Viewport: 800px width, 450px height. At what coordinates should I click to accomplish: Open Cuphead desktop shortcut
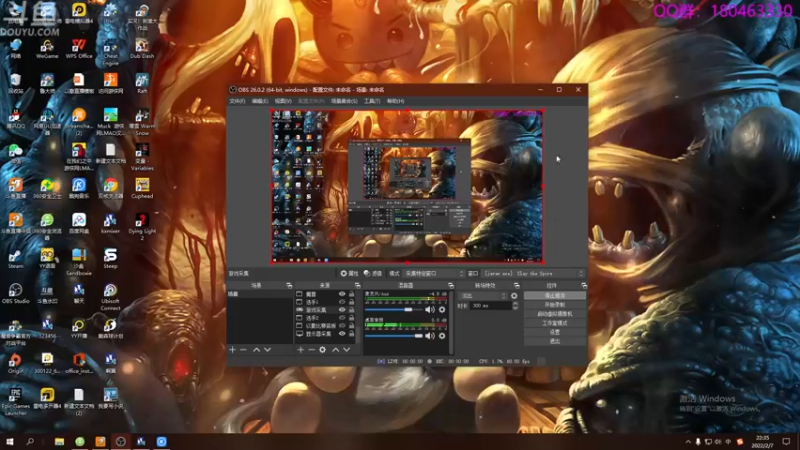(x=142, y=188)
